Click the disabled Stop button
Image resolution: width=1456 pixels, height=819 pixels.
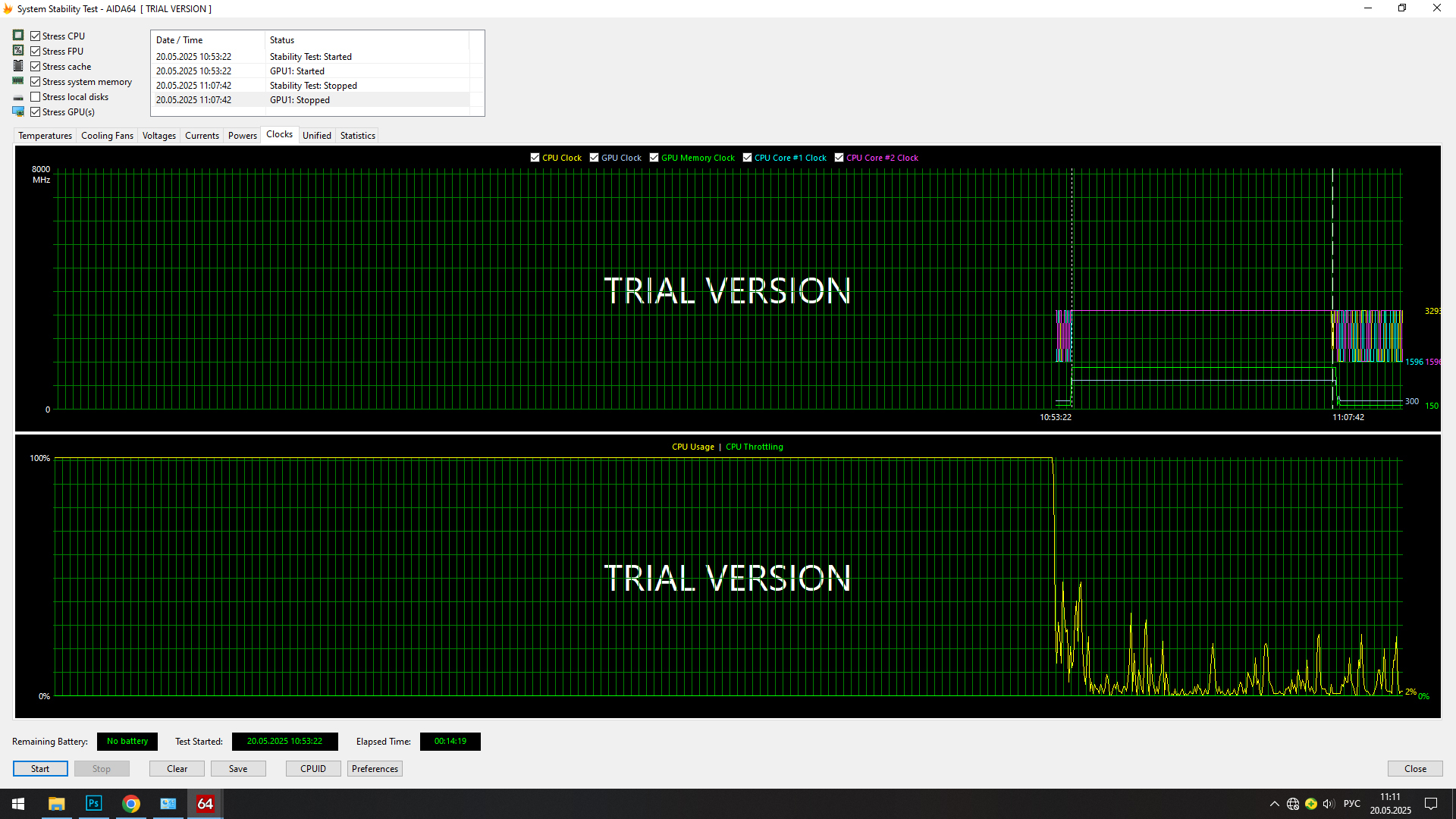102,768
